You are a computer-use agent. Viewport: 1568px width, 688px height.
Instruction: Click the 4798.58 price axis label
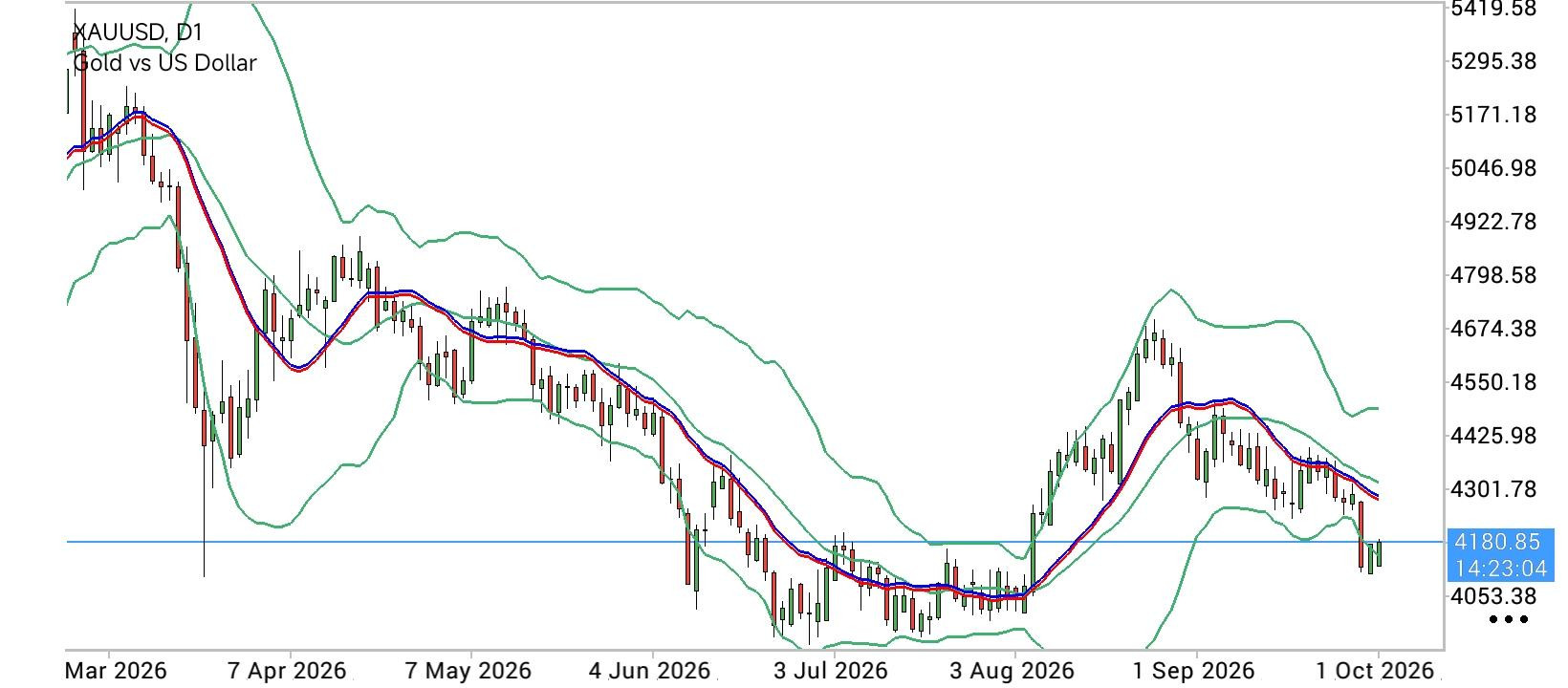coord(1493,275)
